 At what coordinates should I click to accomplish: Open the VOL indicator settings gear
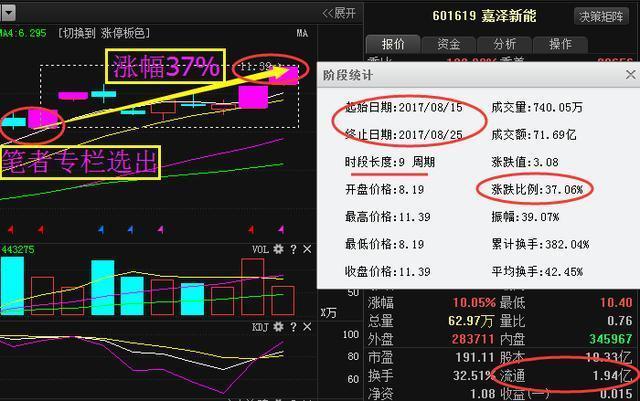click(278, 249)
